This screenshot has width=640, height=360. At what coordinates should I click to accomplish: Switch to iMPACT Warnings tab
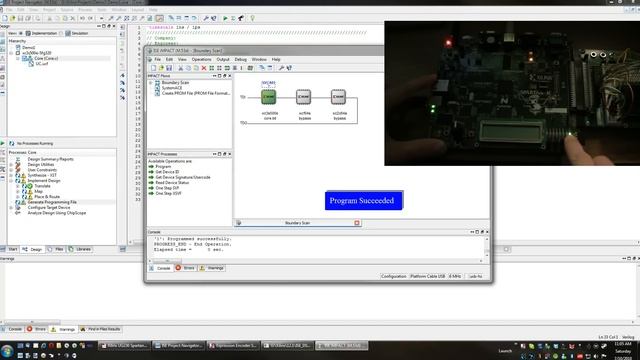211,268
